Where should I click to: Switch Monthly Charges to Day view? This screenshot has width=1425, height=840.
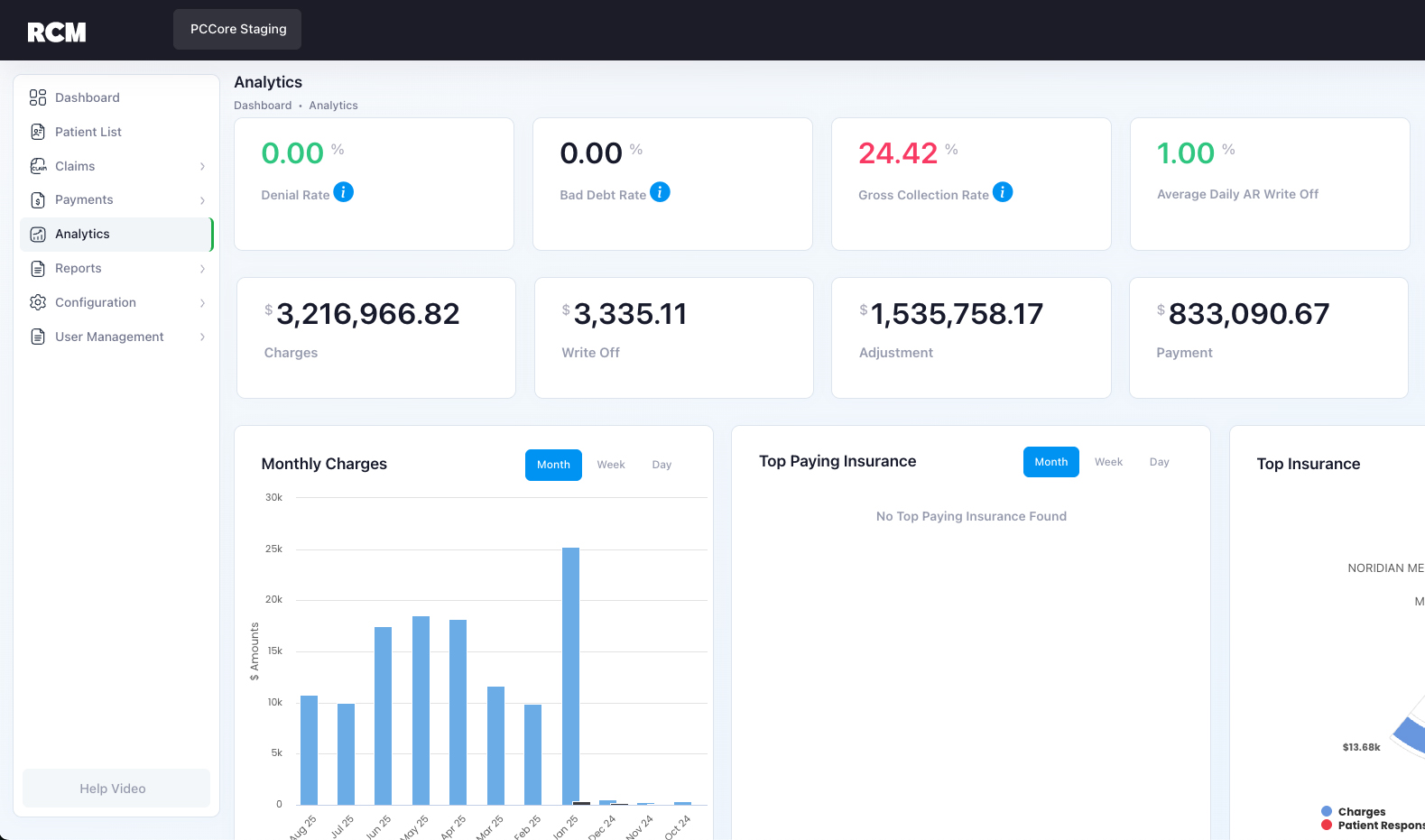tap(662, 465)
